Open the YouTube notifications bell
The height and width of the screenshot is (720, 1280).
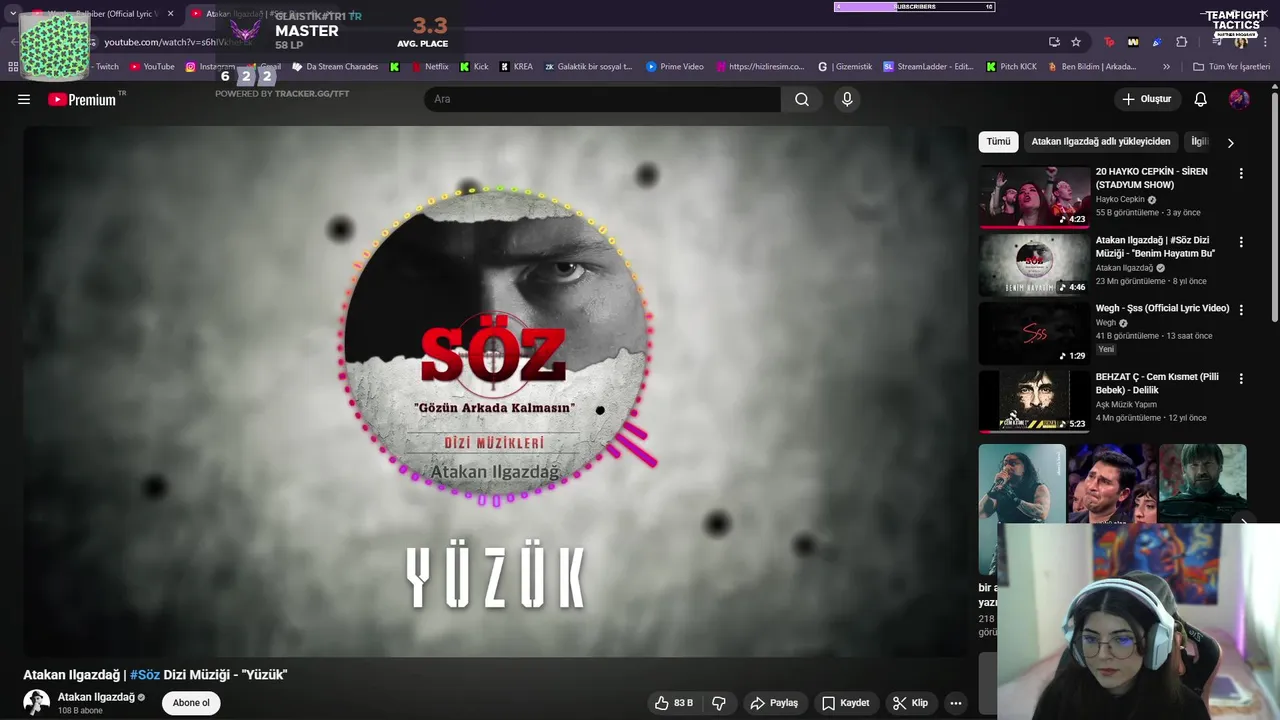[x=1201, y=99]
